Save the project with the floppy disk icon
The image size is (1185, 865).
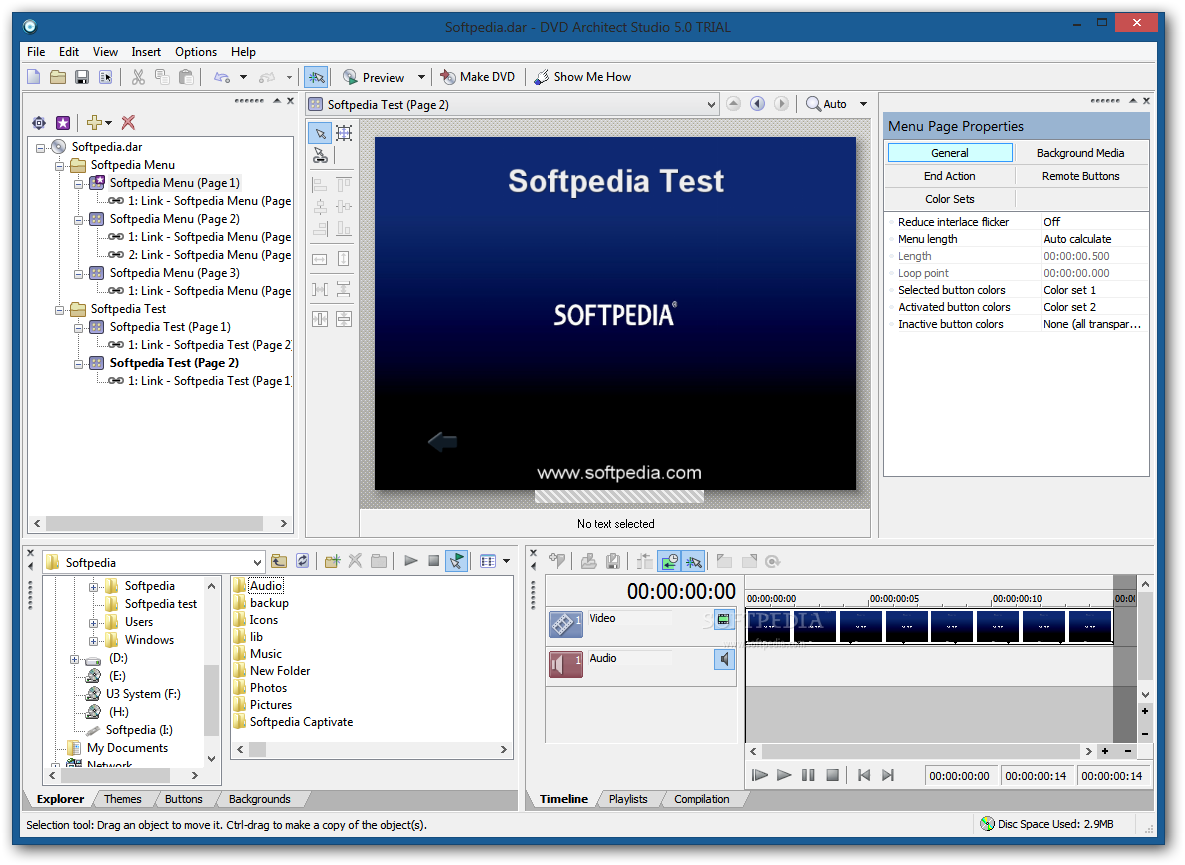[x=82, y=77]
